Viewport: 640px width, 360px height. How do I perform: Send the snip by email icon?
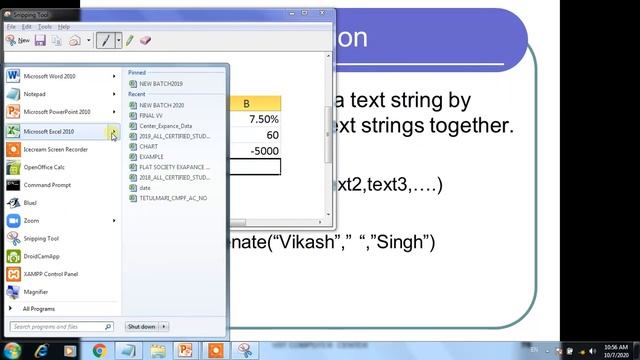[75, 40]
